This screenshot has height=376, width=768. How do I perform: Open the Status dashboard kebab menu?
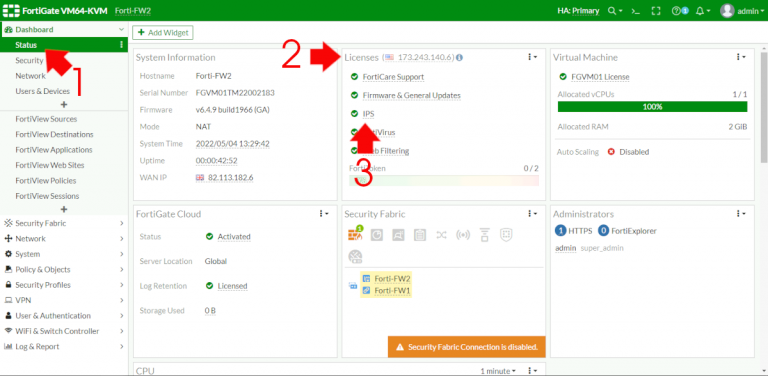pyautogui.click(x=121, y=45)
